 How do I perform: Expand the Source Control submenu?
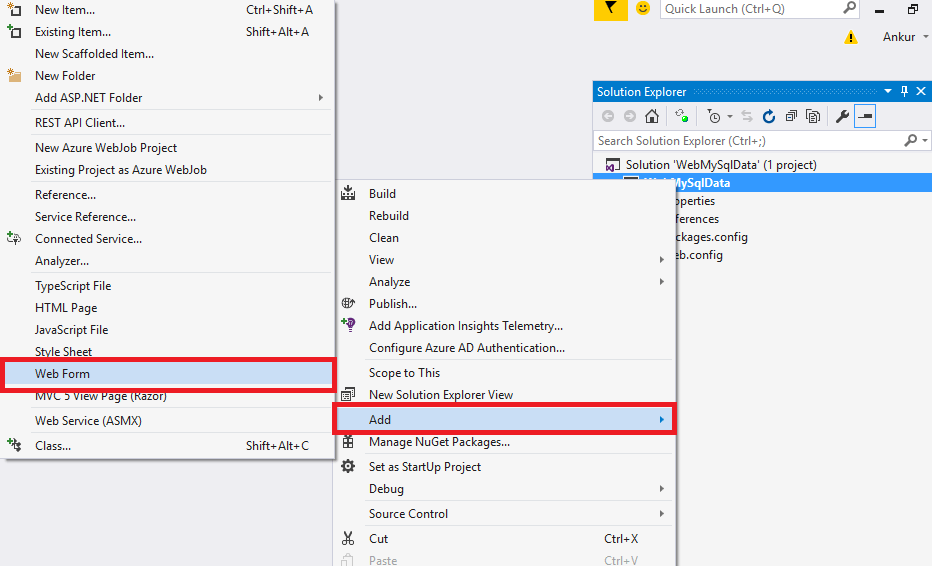point(662,514)
